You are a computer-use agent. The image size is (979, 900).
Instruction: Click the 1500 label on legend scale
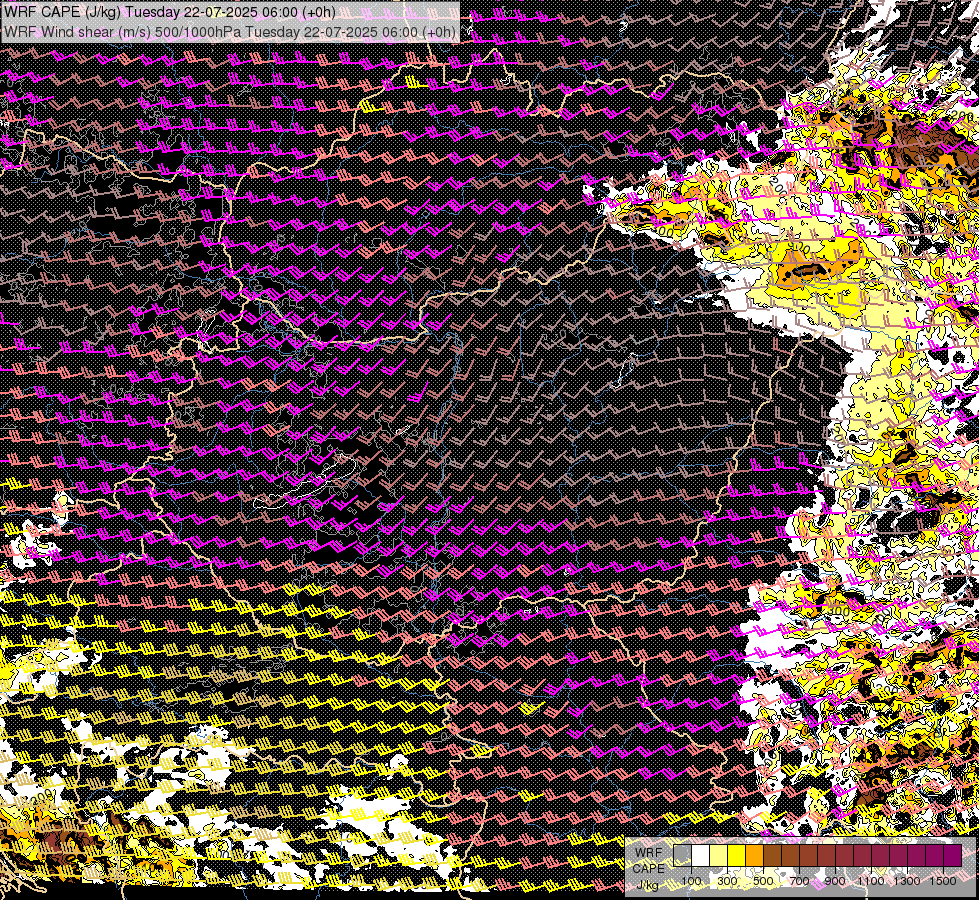943,881
